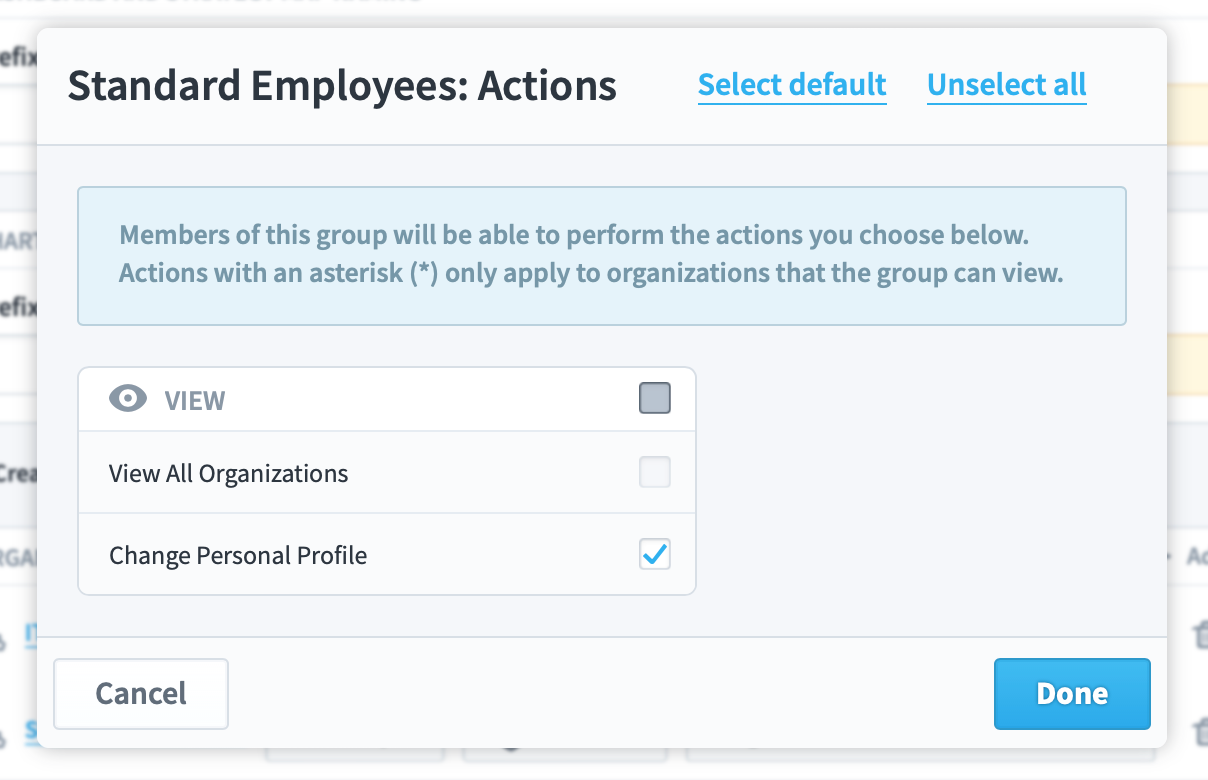Viewport: 1208px width, 780px height.
Task: Click the VIEW permissions group panel
Action: click(x=387, y=481)
